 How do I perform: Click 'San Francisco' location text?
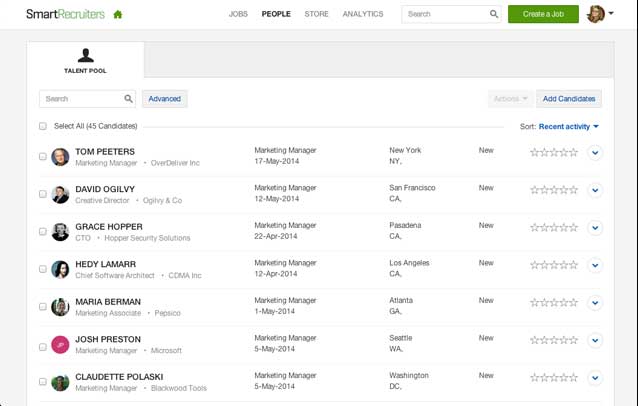tap(412, 188)
